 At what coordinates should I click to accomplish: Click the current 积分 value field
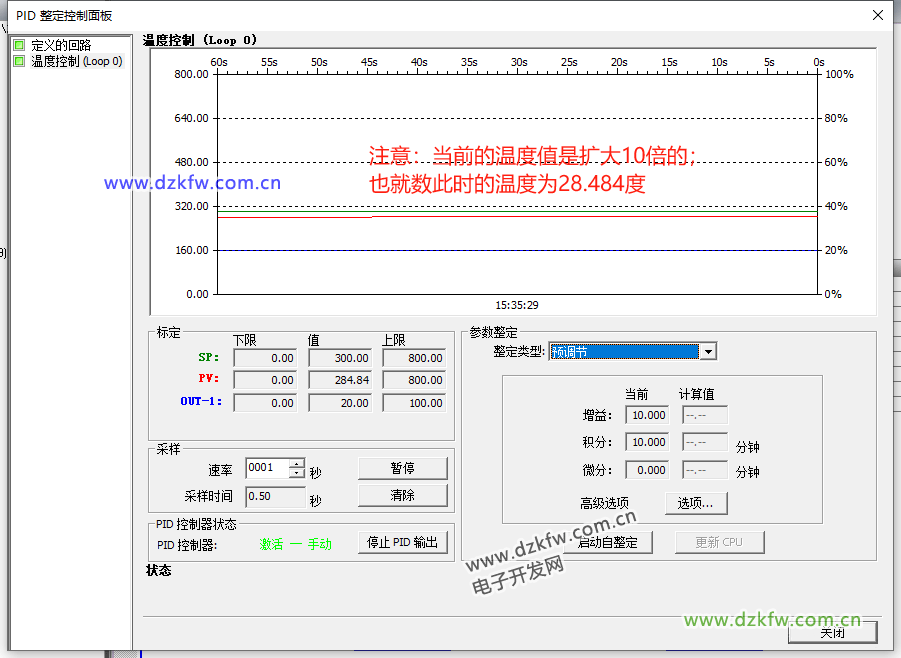pyautogui.click(x=648, y=442)
